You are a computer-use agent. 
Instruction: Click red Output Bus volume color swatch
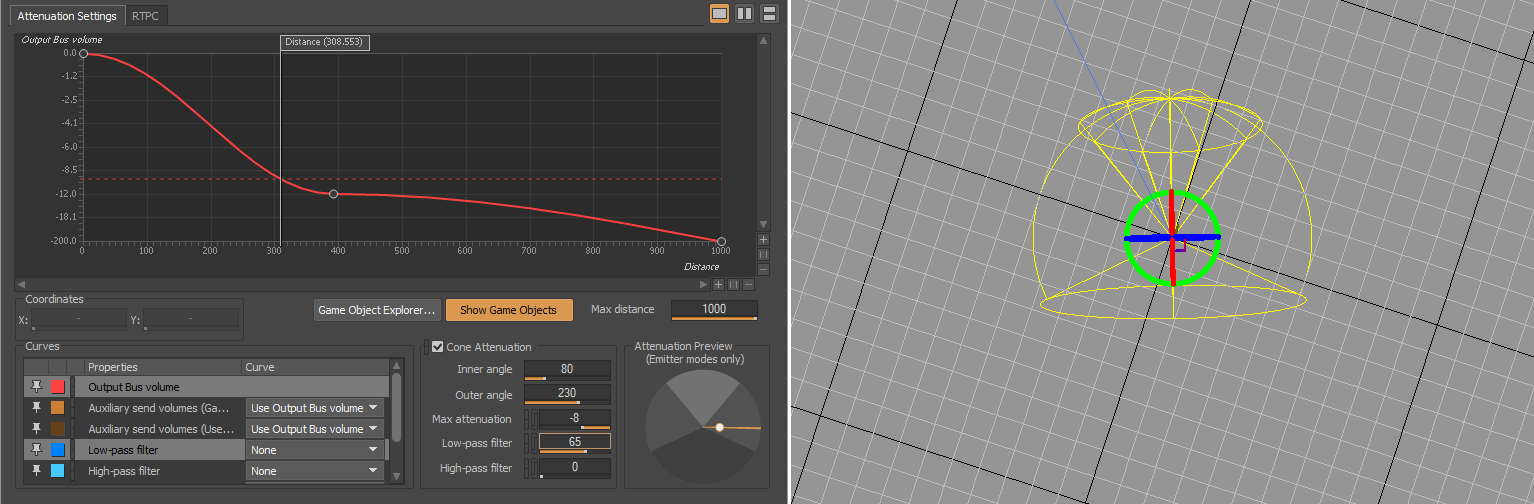(x=58, y=386)
